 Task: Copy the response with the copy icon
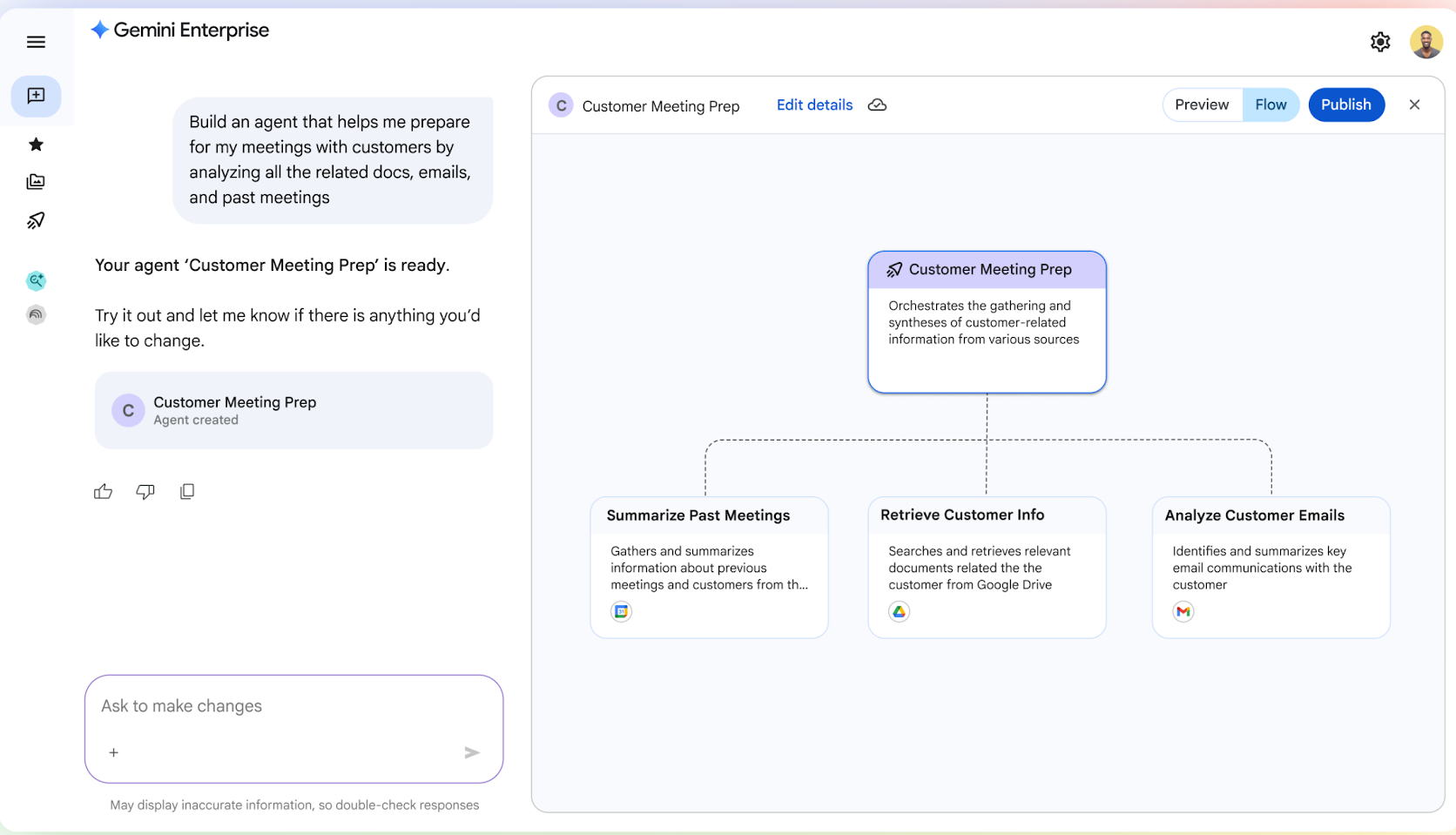(187, 492)
